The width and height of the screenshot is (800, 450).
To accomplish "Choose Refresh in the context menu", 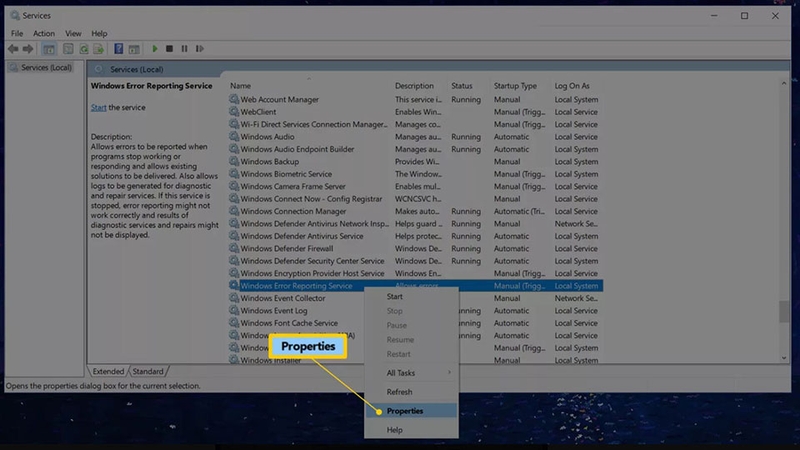I will [411, 392].
